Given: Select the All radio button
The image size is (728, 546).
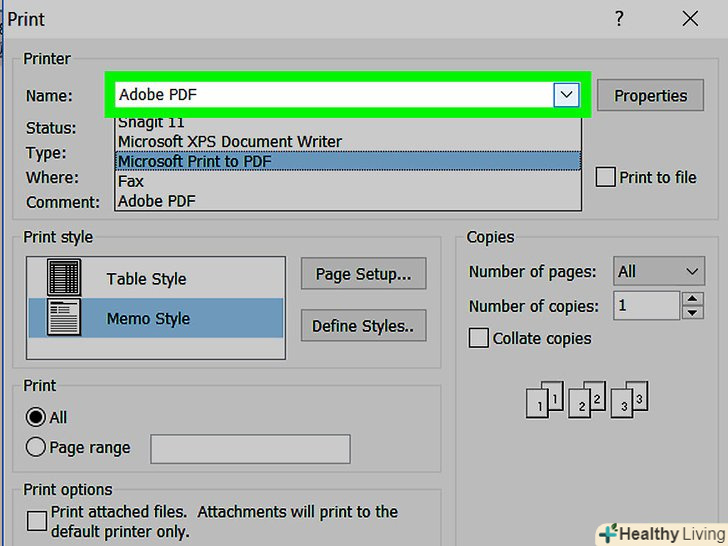Looking at the screenshot, I should pyautogui.click(x=36, y=417).
